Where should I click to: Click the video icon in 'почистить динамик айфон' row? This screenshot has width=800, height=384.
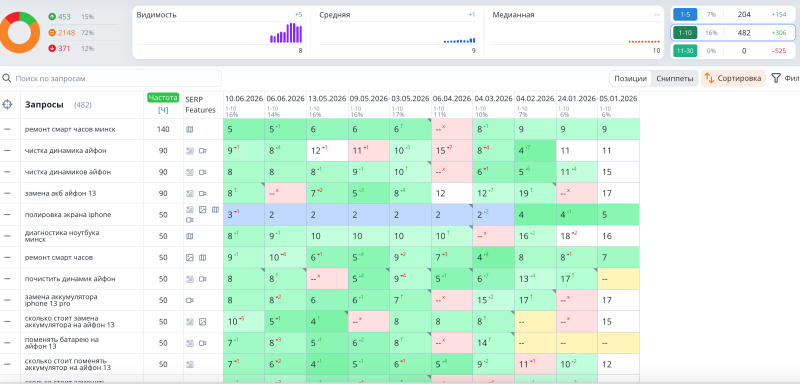click(x=203, y=279)
